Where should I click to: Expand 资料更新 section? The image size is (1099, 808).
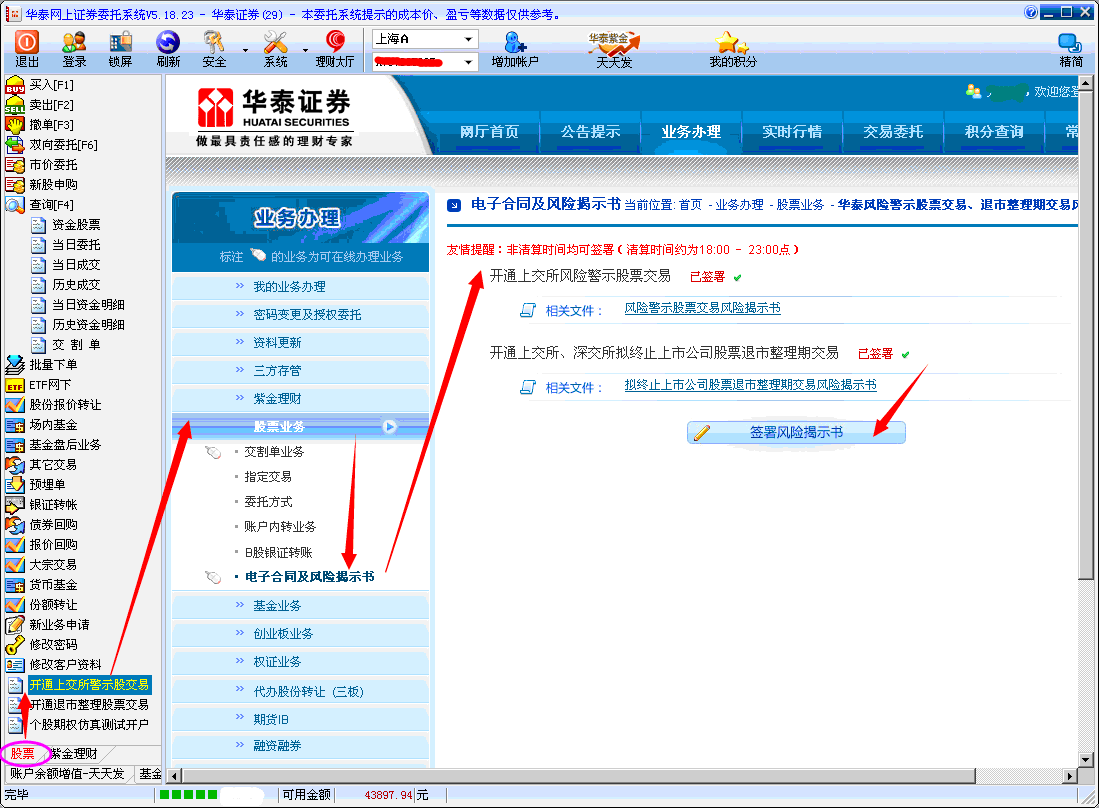coord(300,343)
